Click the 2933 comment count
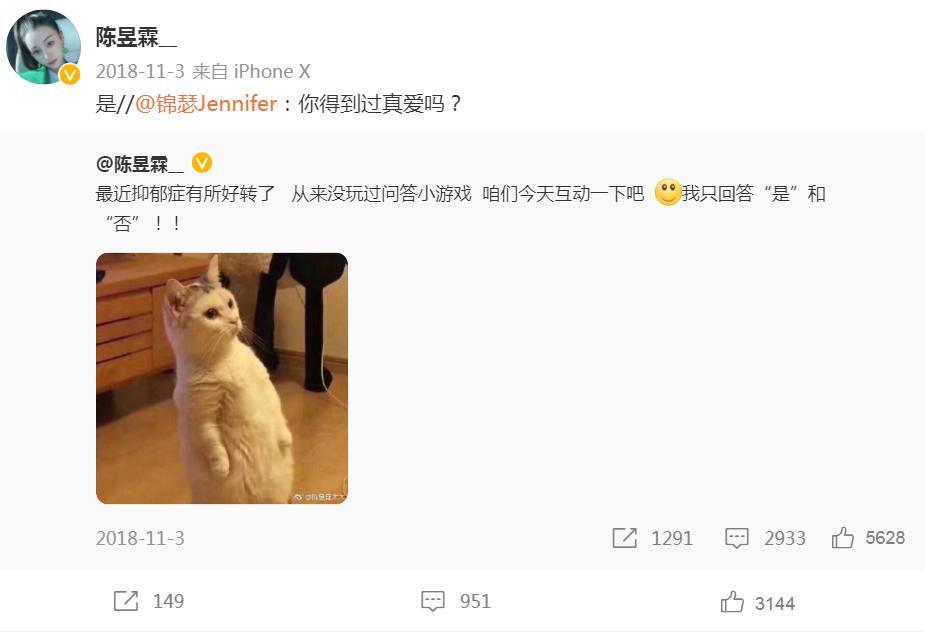This screenshot has height=632, width=925. click(785, 538)
